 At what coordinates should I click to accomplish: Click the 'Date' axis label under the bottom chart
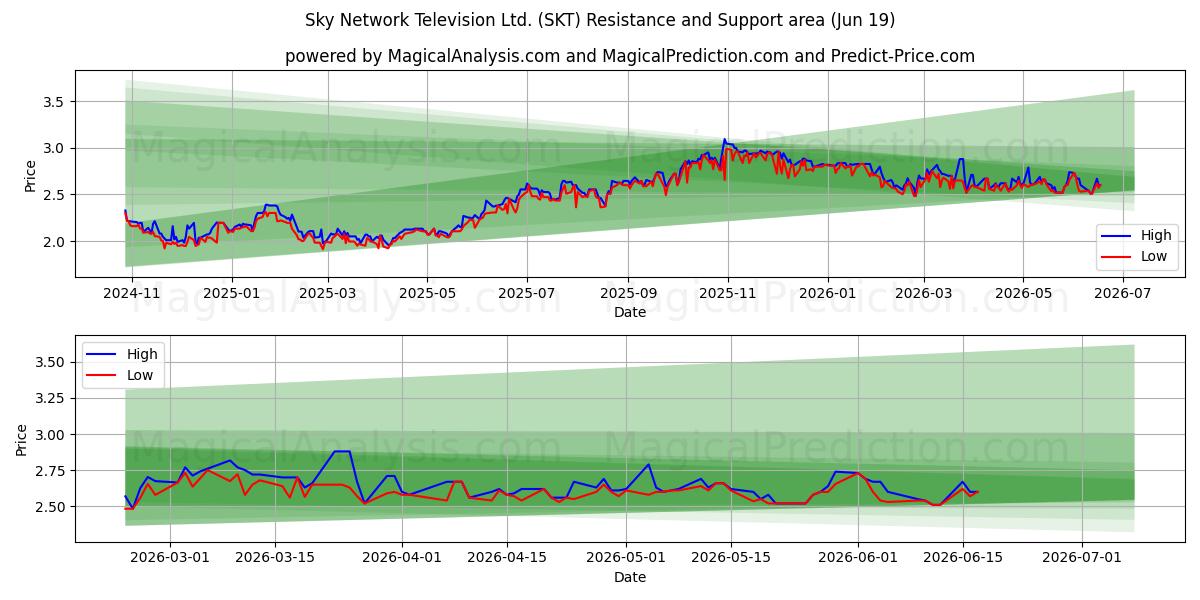(x=630, y=577)
